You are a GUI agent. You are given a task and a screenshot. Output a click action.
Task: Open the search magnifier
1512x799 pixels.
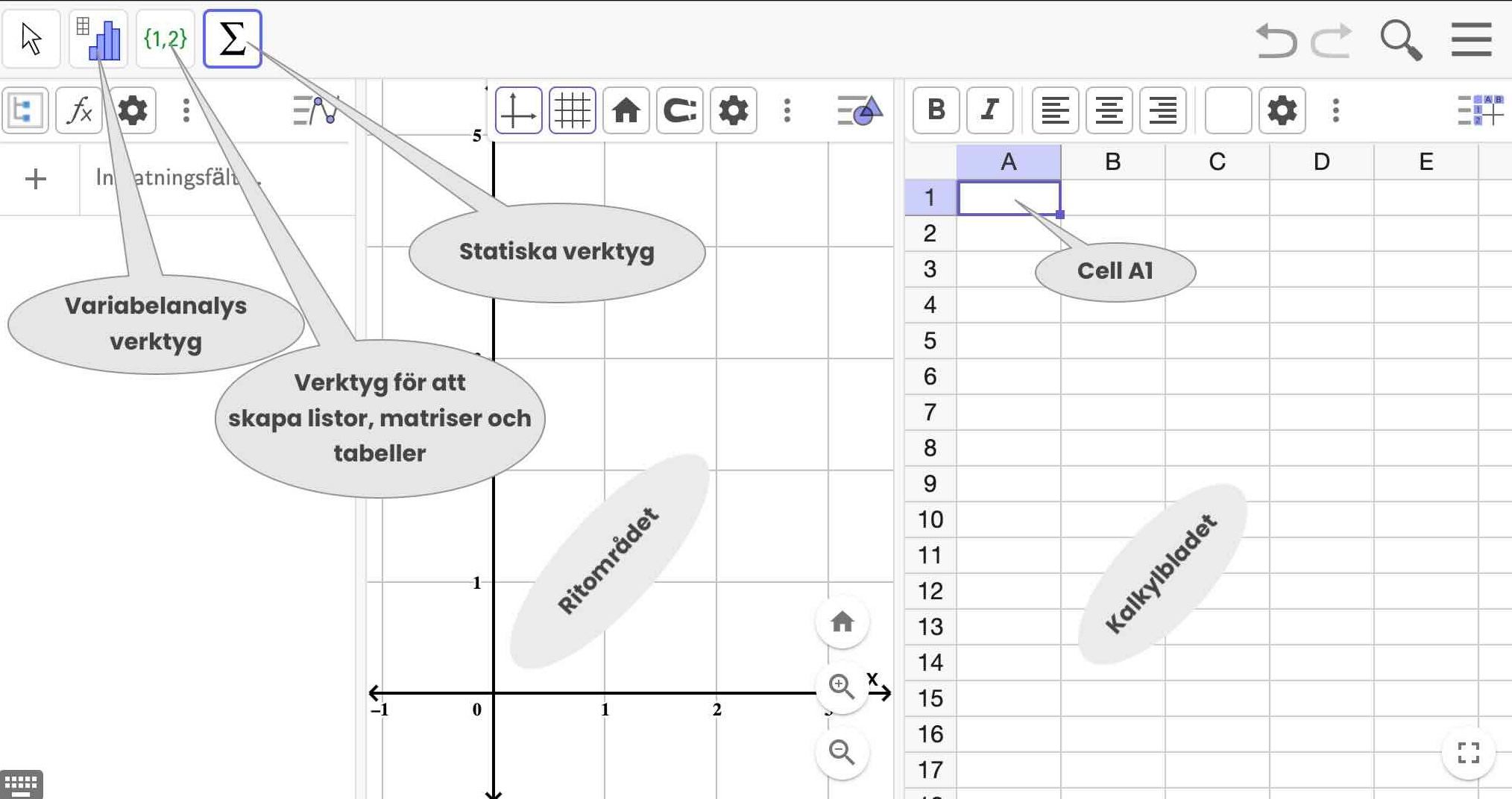point(1400,40)
